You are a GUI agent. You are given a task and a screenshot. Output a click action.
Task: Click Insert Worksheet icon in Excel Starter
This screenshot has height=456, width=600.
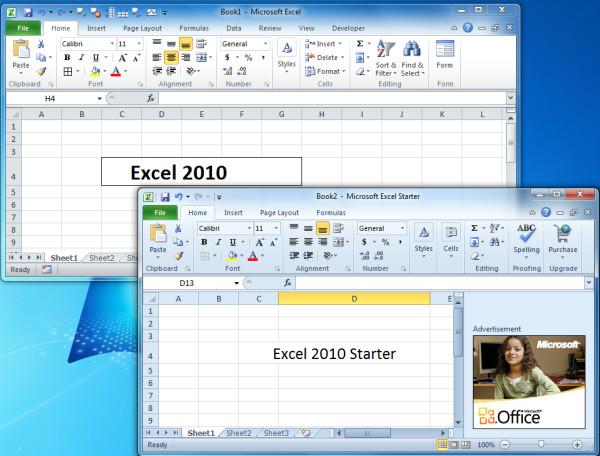click(305, 433)
